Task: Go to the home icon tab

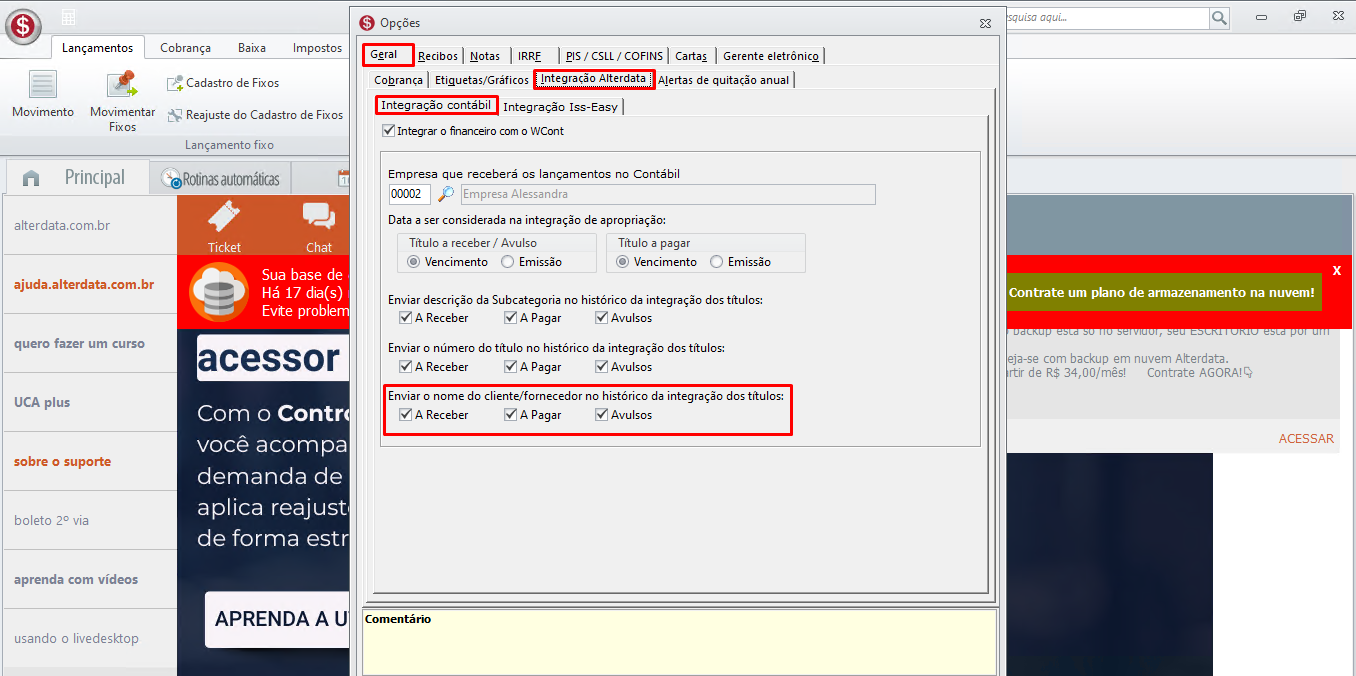Action: (31, 178)
